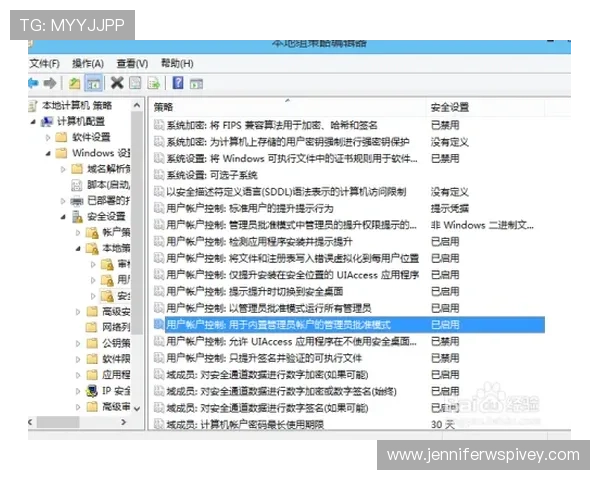Click the Delete (X) toolbar icon
The image size is (600, 480).
click(117, 83)
